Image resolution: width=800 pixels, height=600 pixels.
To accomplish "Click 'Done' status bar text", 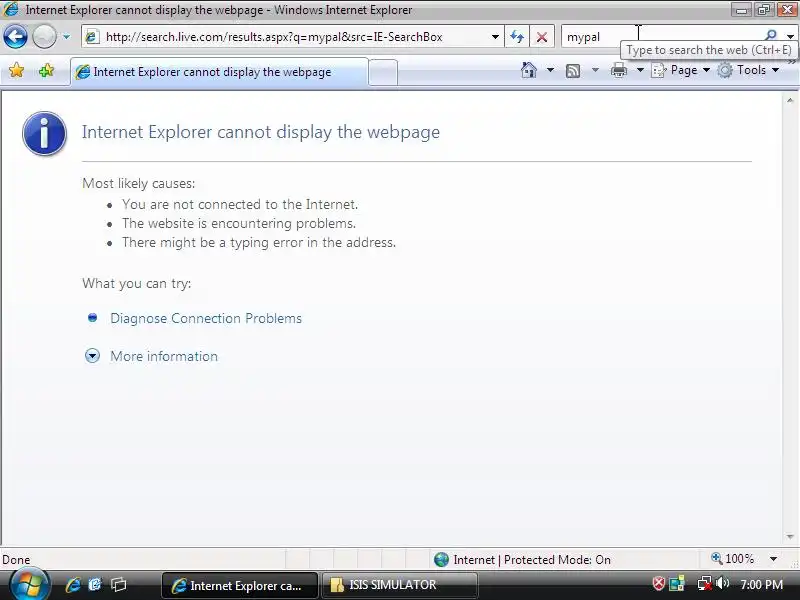I will coord(16,560).
